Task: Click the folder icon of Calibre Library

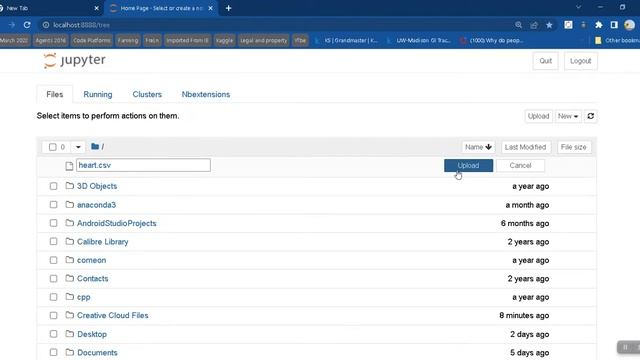Action: (x=70, y=241)
